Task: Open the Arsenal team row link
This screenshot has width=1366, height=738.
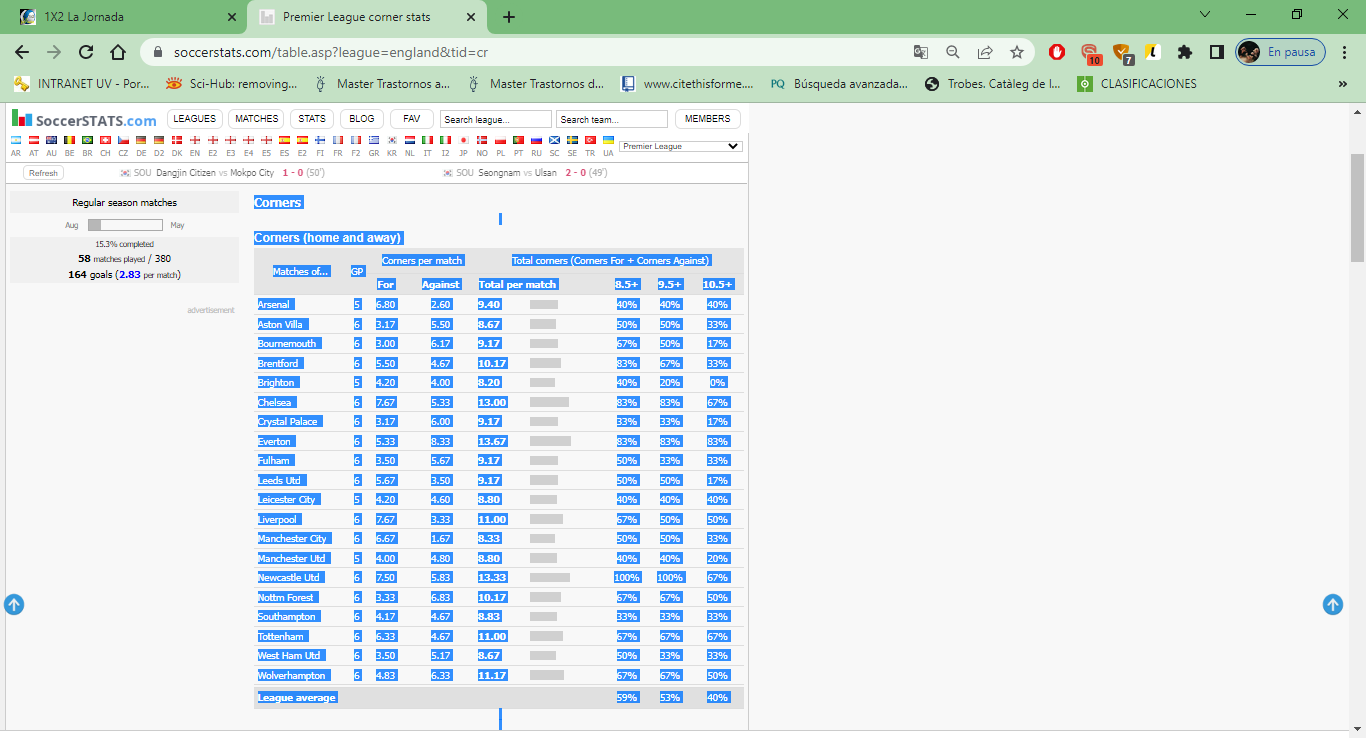Action: 274,304
